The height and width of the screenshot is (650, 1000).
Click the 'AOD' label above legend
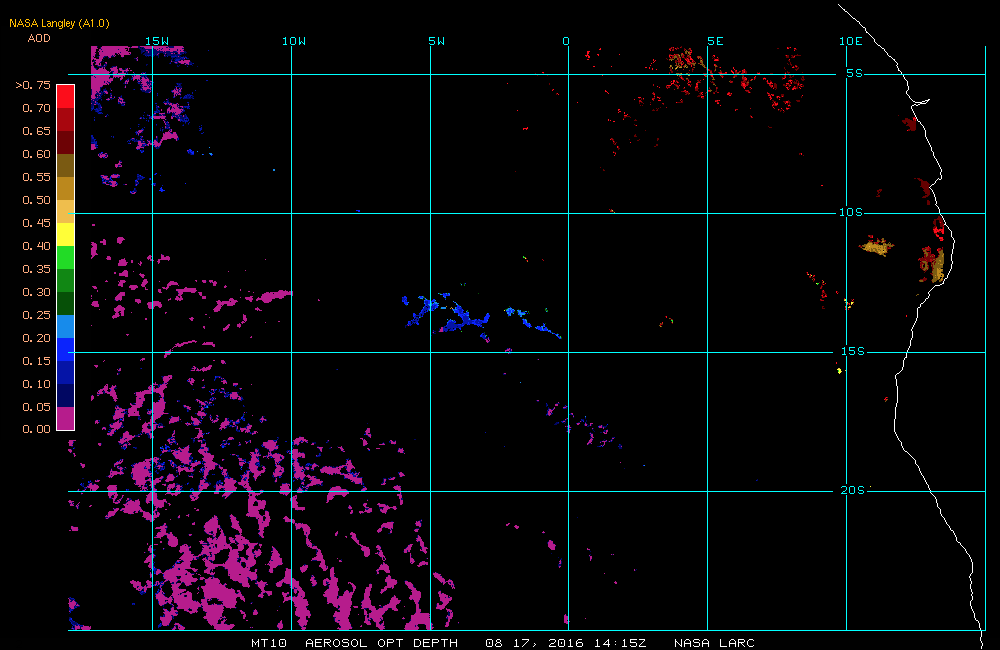(x=39, y=38)
